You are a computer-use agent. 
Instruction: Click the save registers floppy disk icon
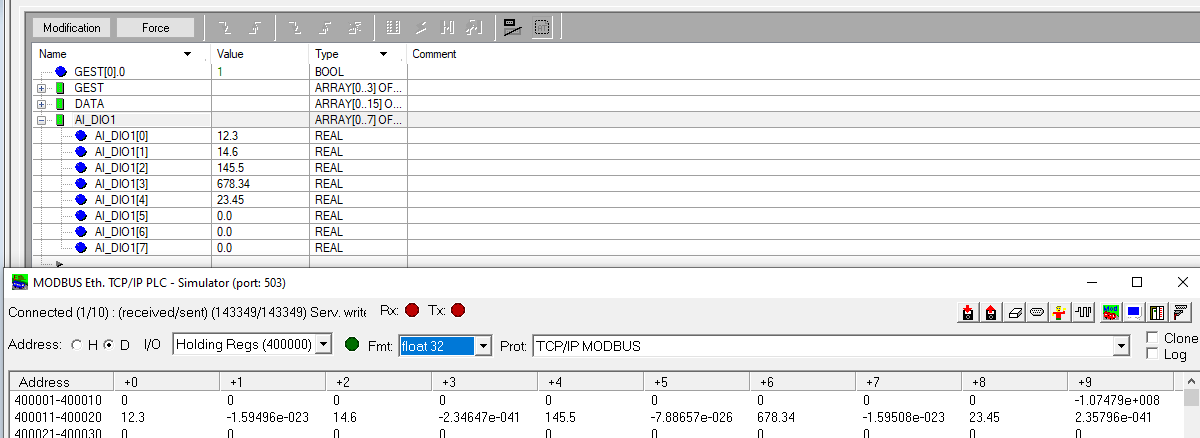(991, 313)
